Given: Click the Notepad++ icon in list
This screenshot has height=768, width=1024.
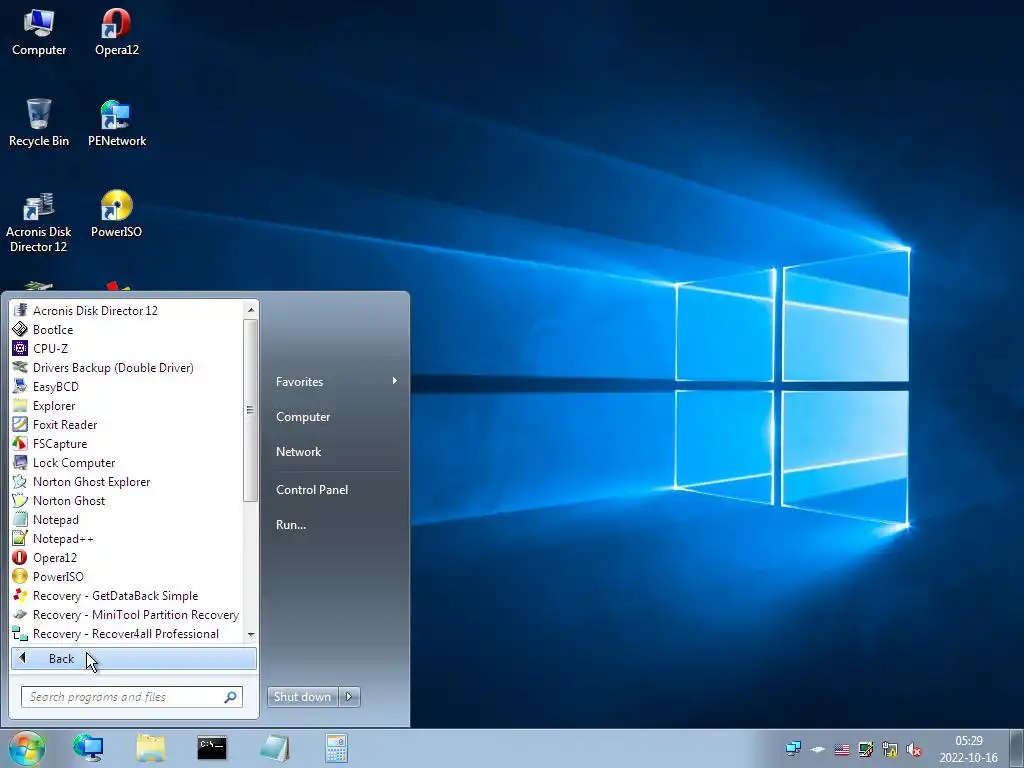Looking at the screenshot, I should click(x=20, y=538).
